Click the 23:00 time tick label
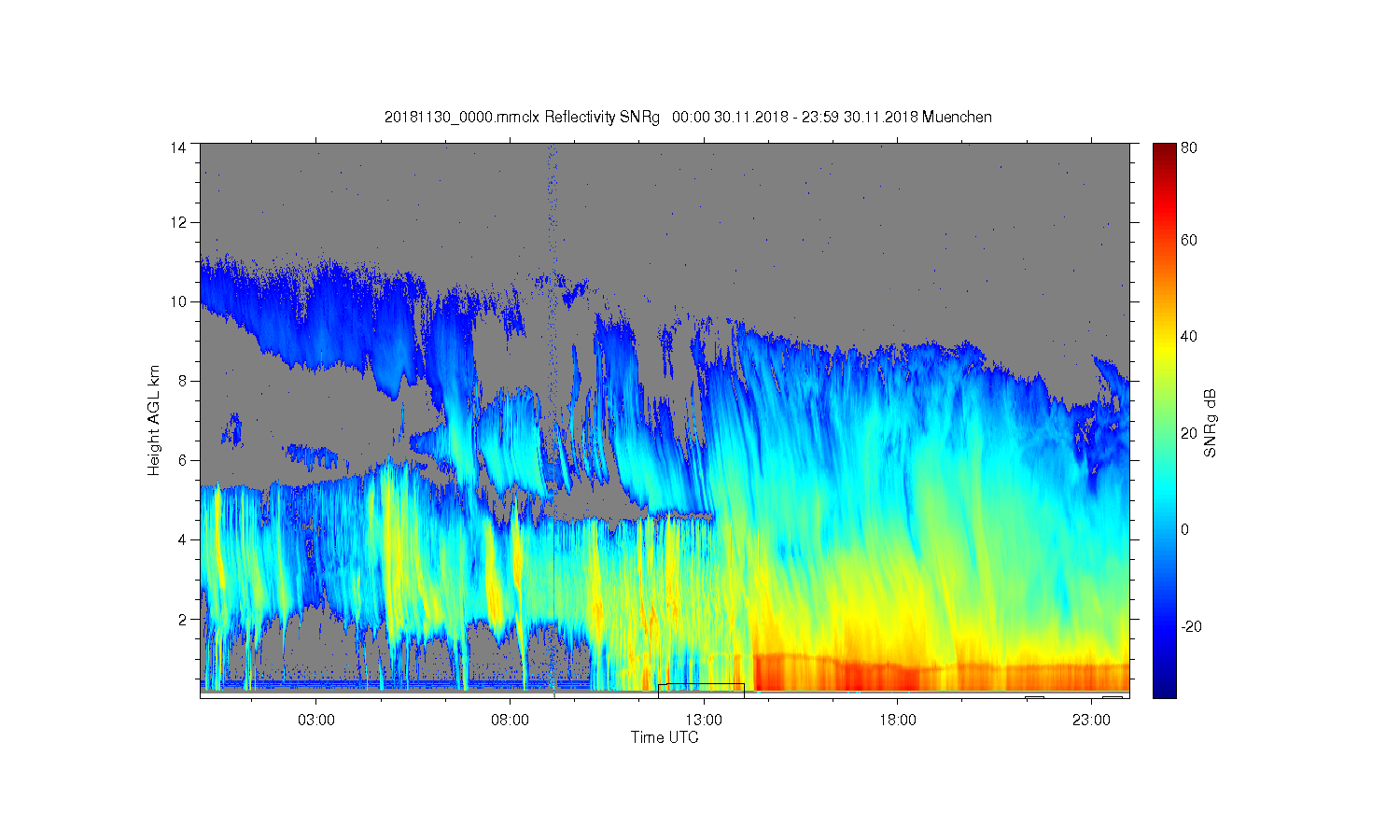Screen dimensions: 1400x840 1091,720
